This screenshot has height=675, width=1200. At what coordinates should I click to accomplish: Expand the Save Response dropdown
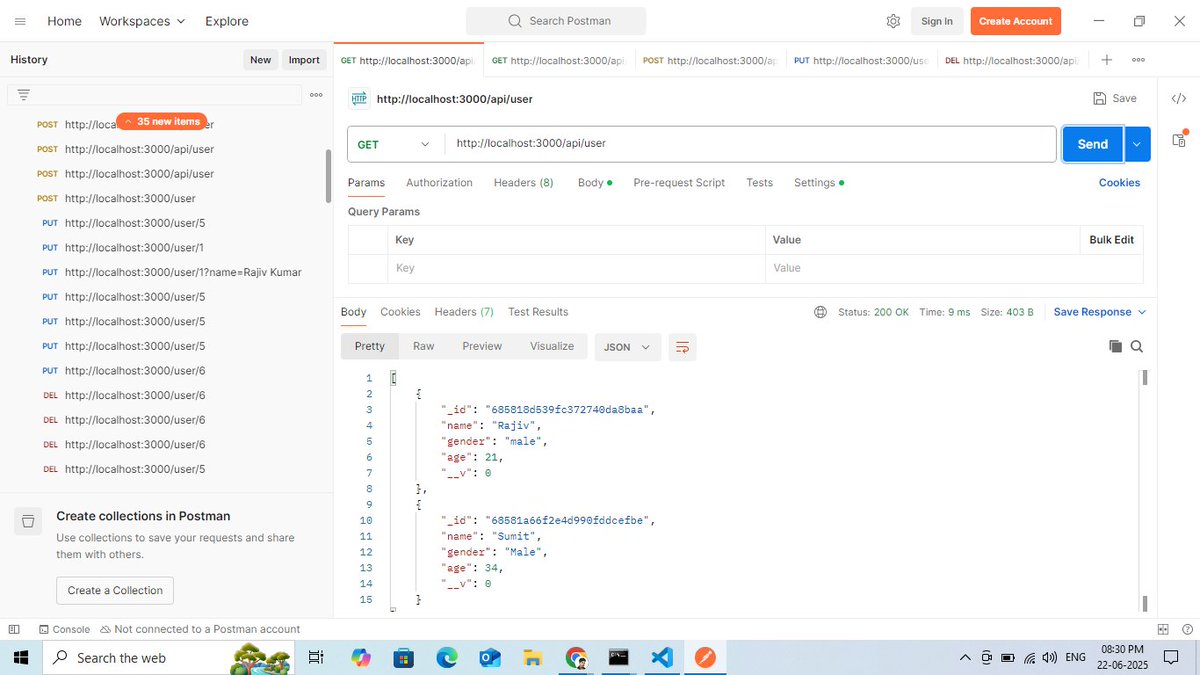(x=1100, y=312)
